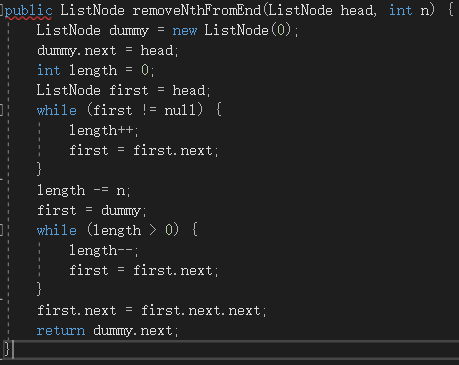Click the 'int n' parameter

click(x=409, y=10)
